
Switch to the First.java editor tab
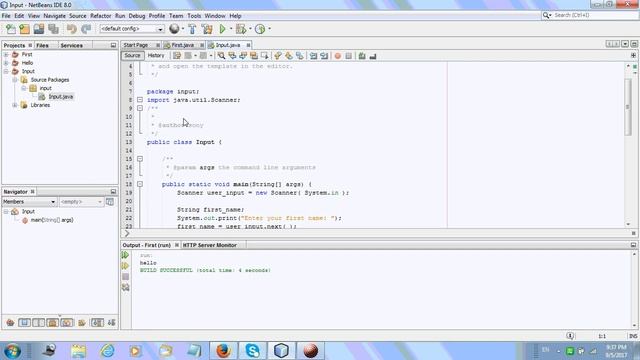(x=182, y=45)
